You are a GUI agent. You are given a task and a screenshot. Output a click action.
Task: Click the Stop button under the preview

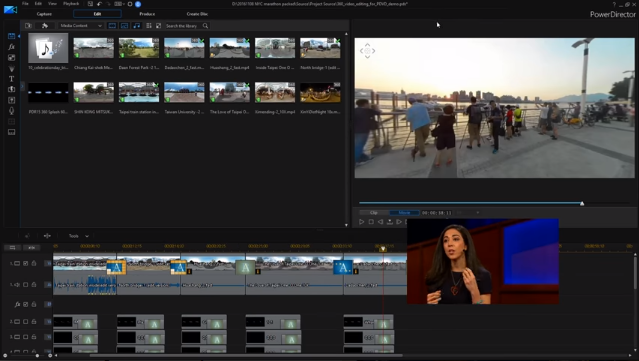[371, 222]
